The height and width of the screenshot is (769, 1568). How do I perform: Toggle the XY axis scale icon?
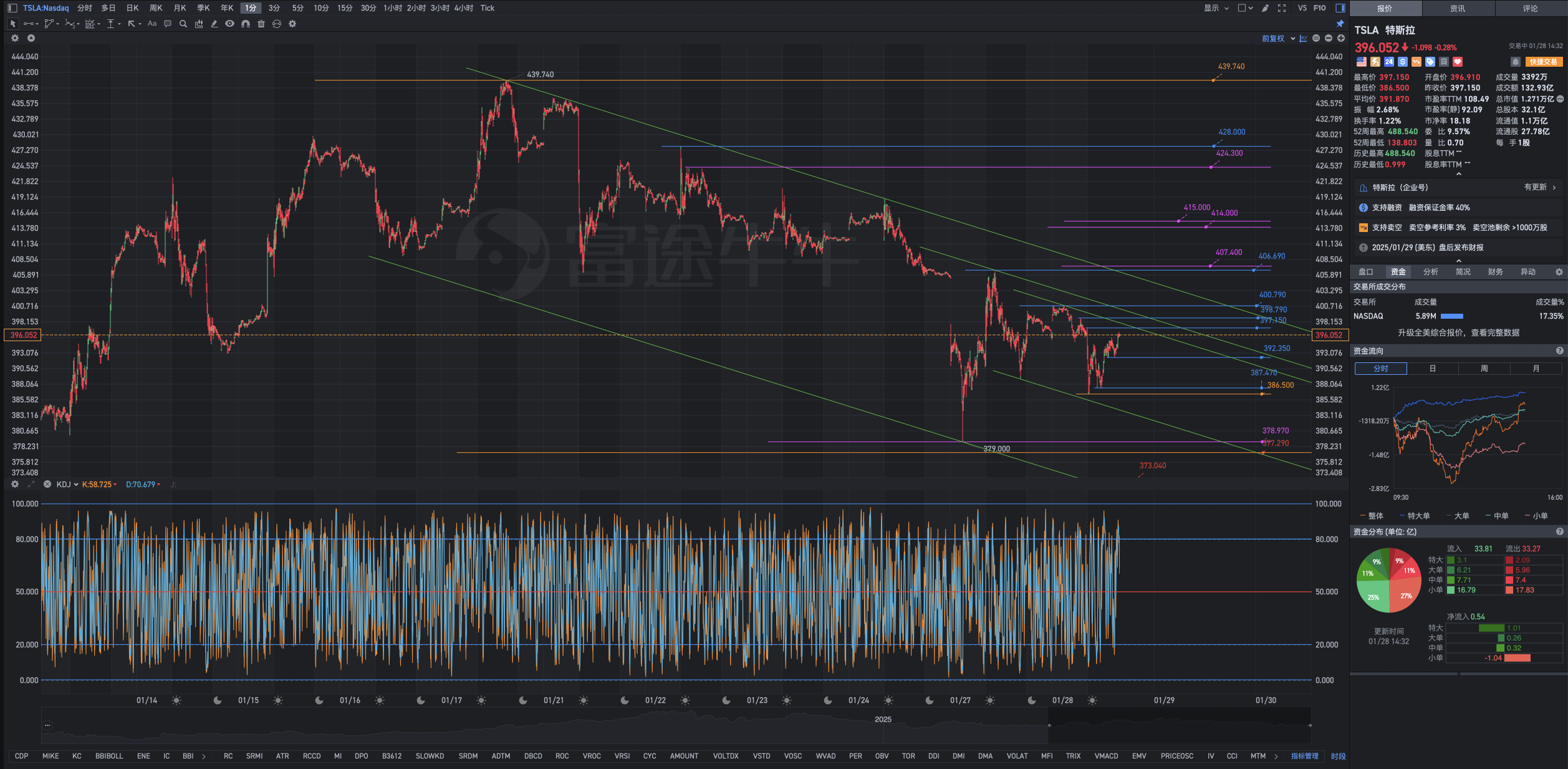tap(1303, 39)
